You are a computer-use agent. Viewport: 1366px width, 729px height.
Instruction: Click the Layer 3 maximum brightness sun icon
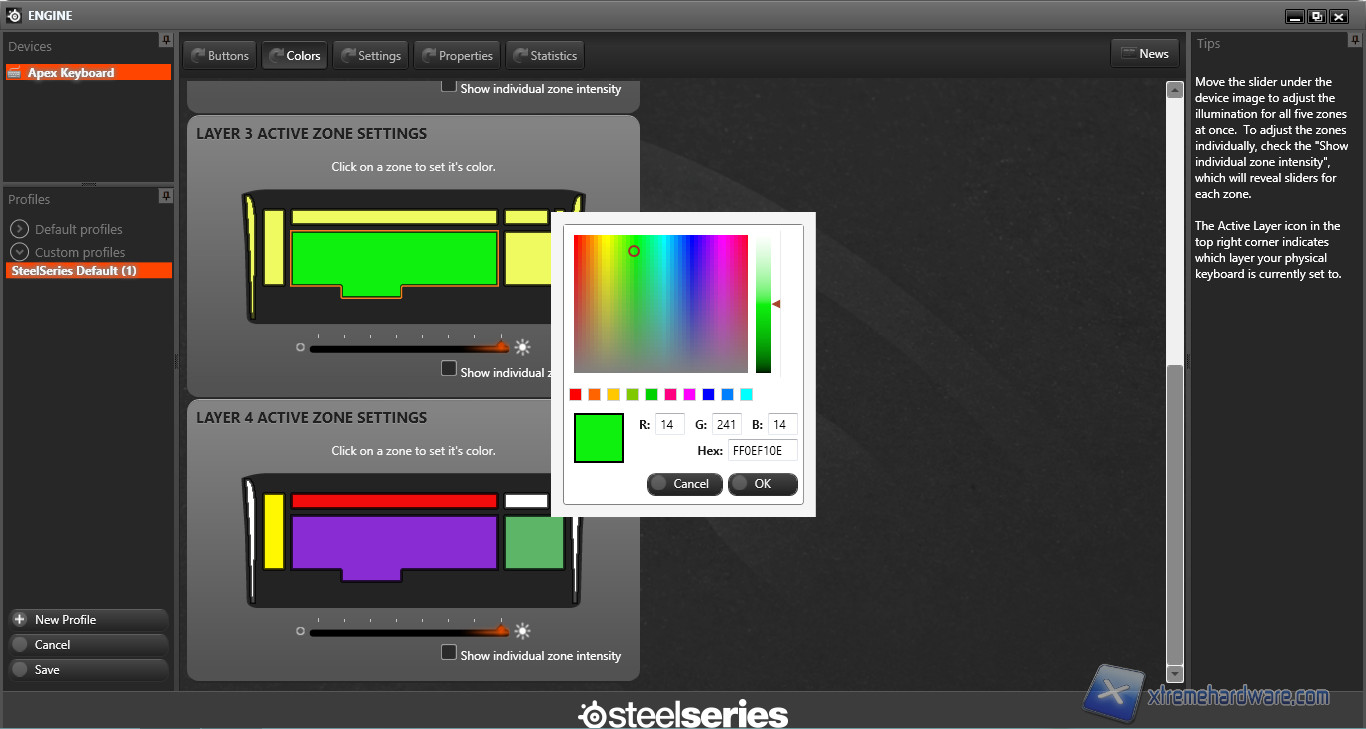click(x=522, y=348)
